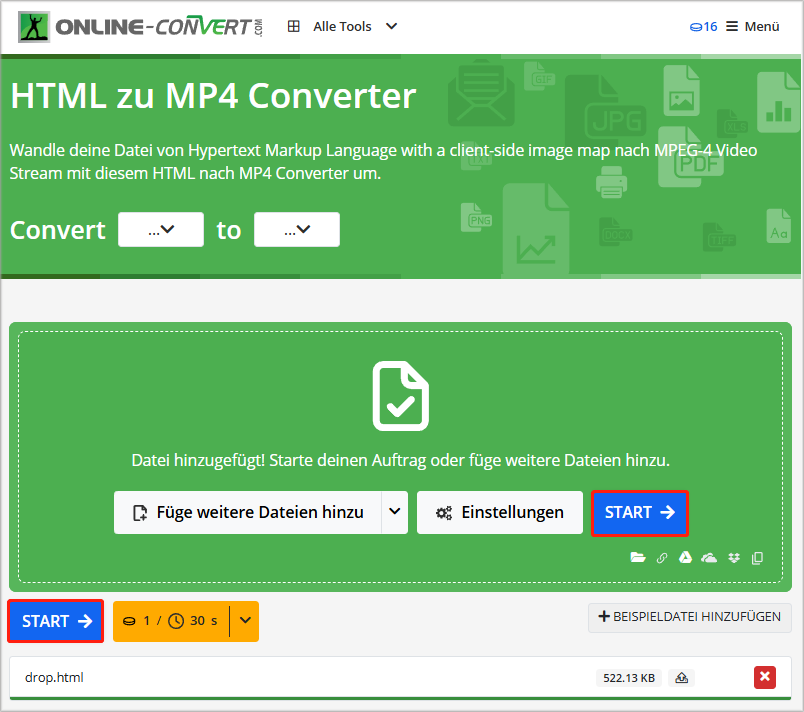Screen dimensions: 804x712
Task: Click 'Beispieldatei hinzufügen' button
Action: (x=690, y=617)
